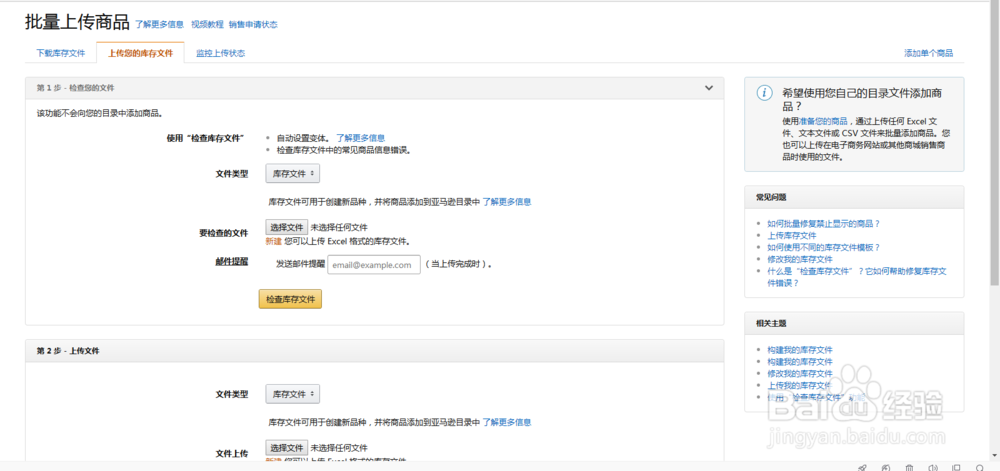Select the 上传您的库存文件 tab

[x=140, y=53]
